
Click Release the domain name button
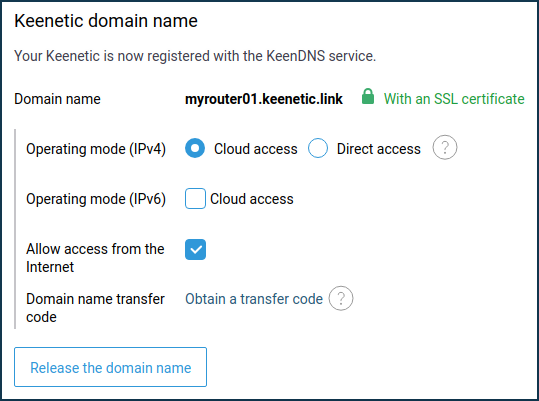point(110,367)
